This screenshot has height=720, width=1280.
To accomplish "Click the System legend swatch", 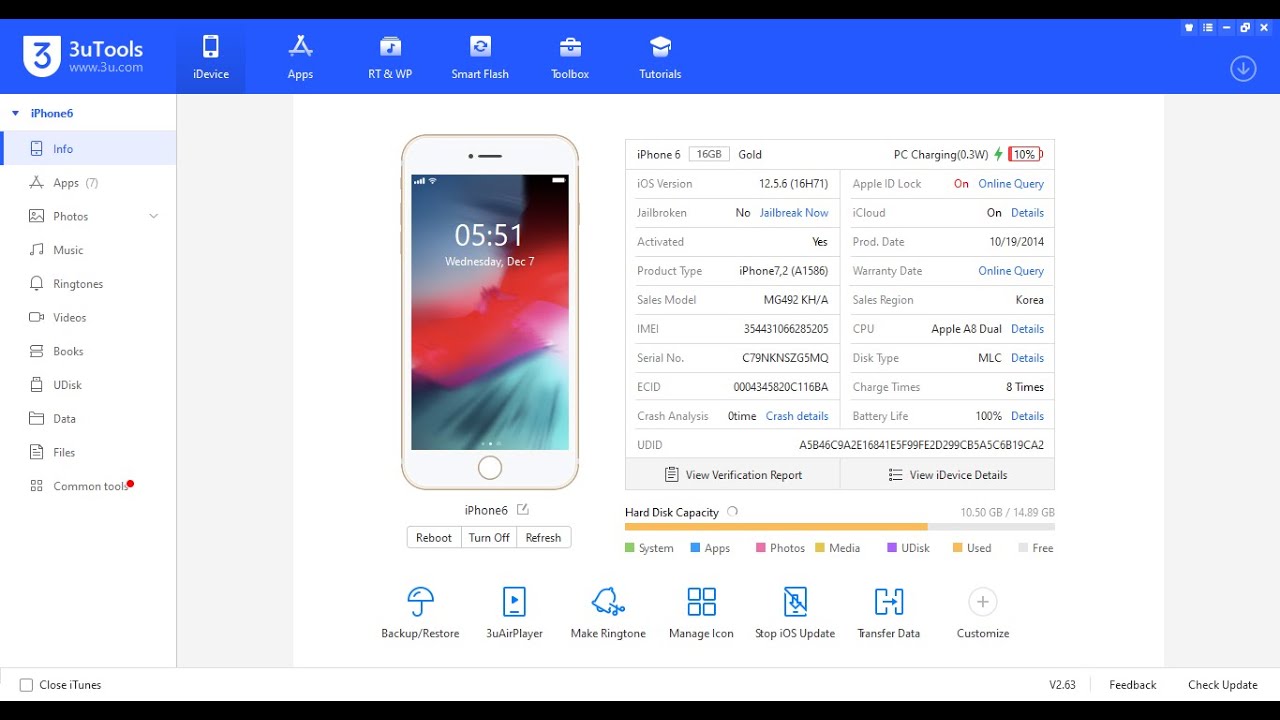I will click(x=630, y=548).
